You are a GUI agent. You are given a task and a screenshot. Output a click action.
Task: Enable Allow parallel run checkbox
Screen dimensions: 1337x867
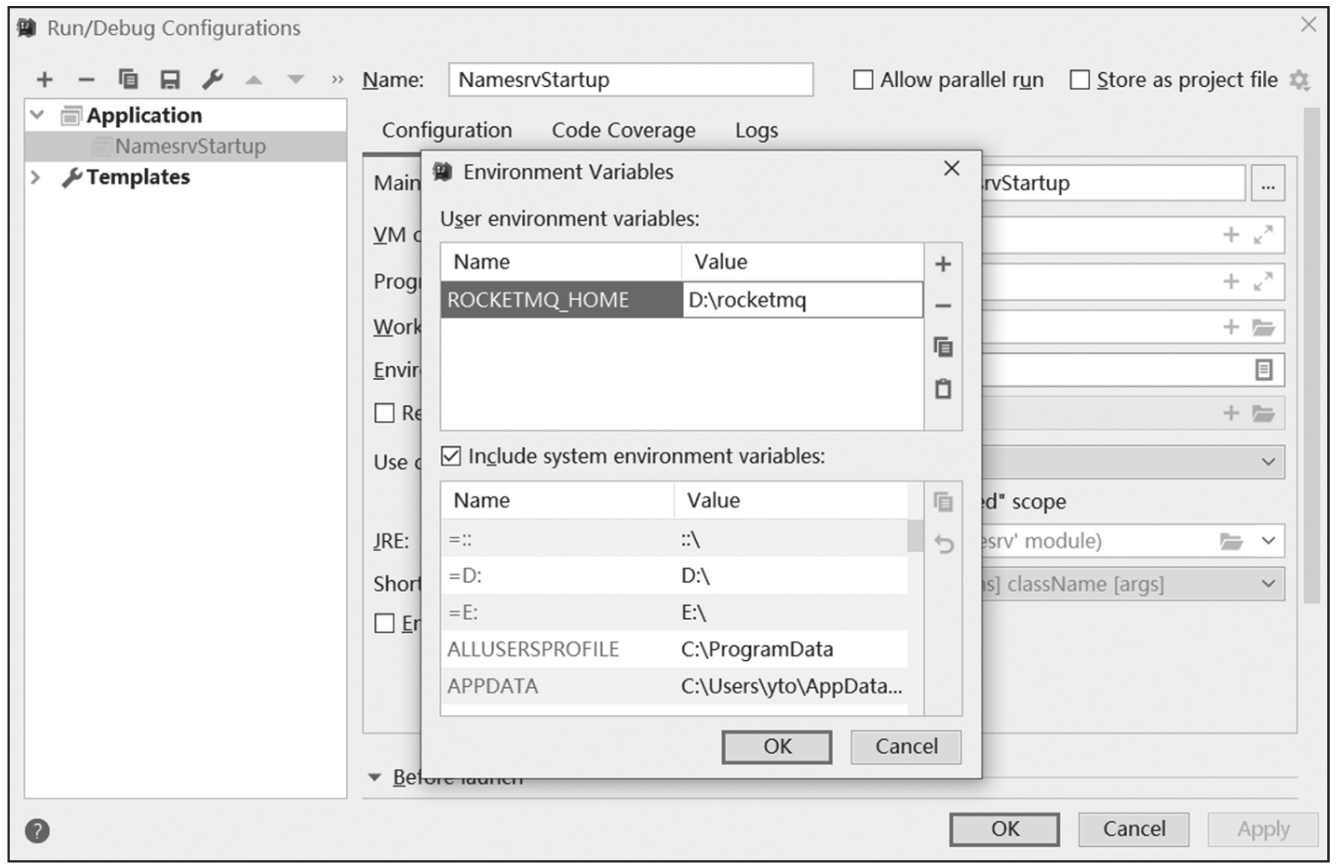[863, 80]
